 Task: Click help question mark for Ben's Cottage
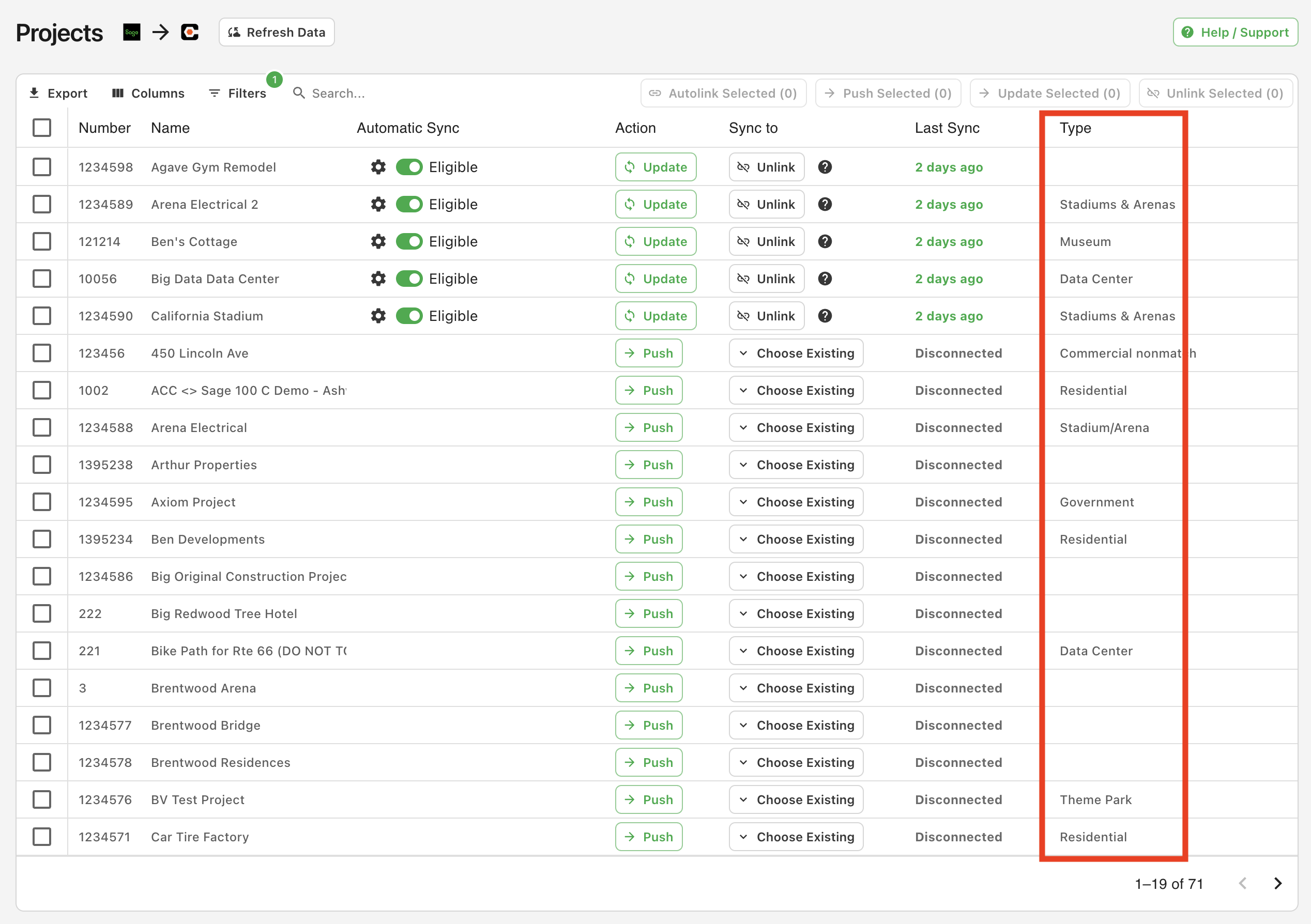[825, 241]
